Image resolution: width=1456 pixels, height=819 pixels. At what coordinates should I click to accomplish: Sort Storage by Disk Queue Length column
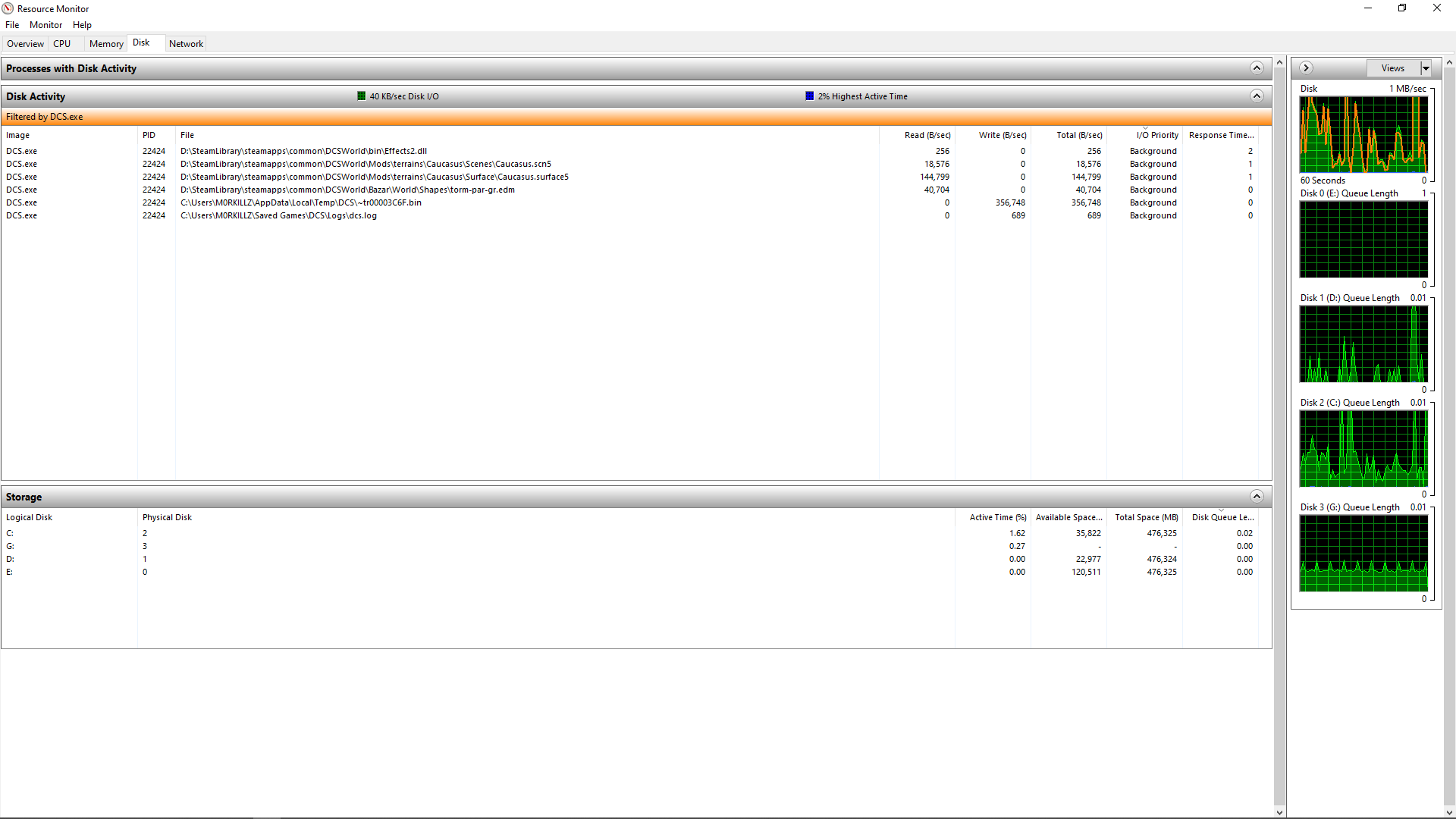point(1220,517)
